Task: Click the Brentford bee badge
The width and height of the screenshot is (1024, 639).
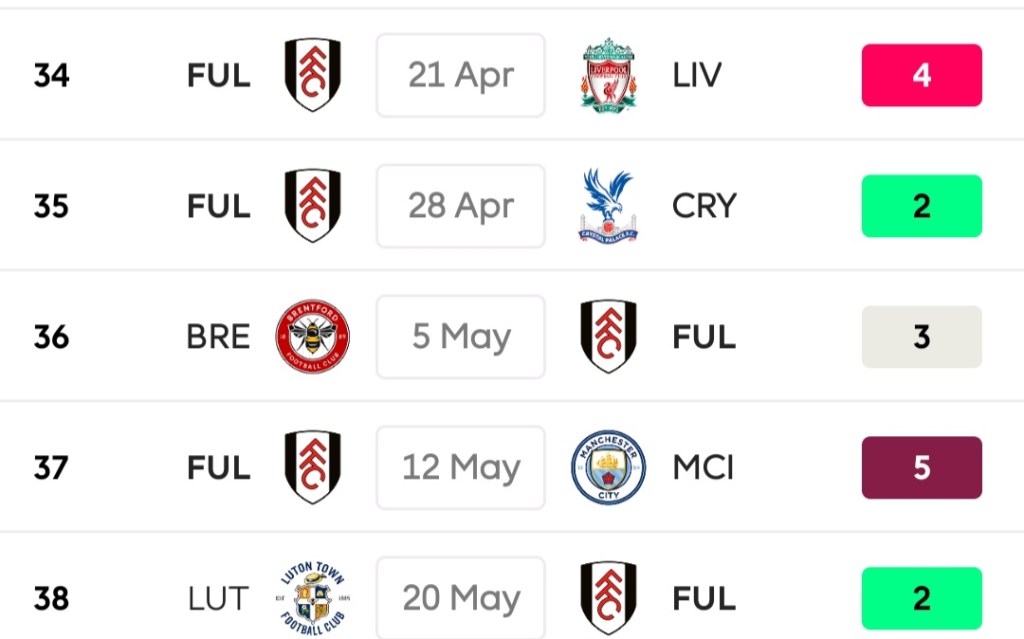Action: pos(313,337)
